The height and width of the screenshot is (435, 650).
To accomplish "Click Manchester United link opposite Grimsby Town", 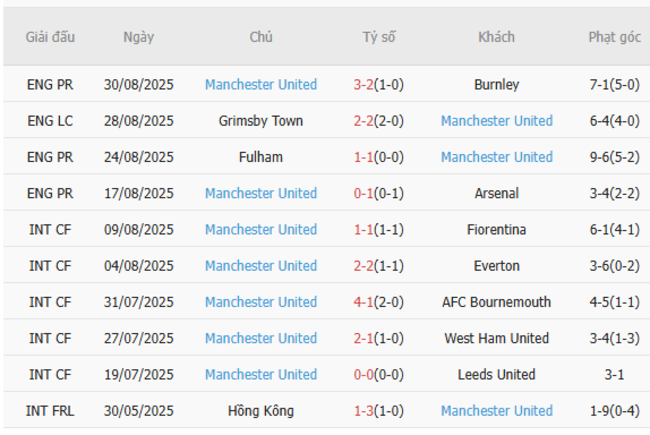I will [x=496, y=121].
